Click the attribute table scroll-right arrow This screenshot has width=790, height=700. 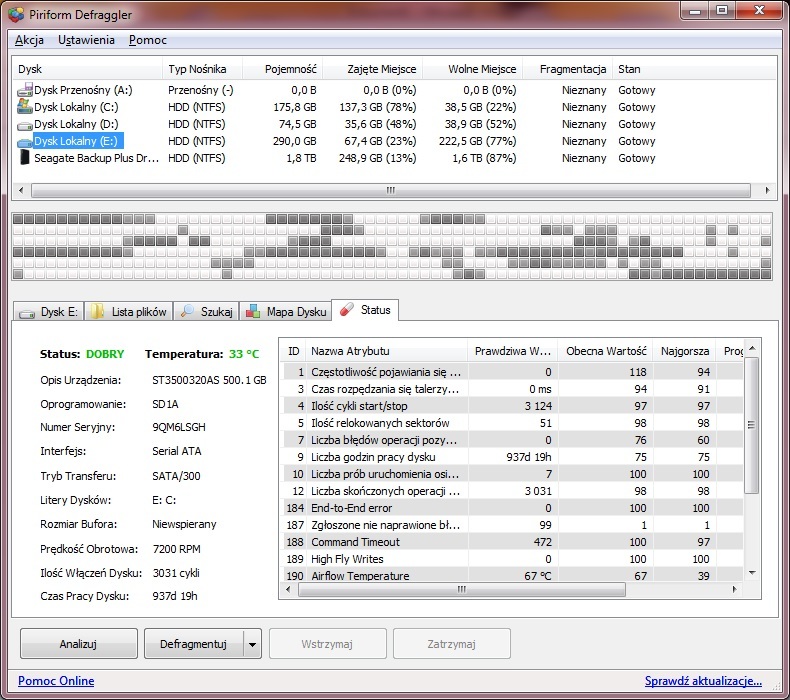(734, 589)
